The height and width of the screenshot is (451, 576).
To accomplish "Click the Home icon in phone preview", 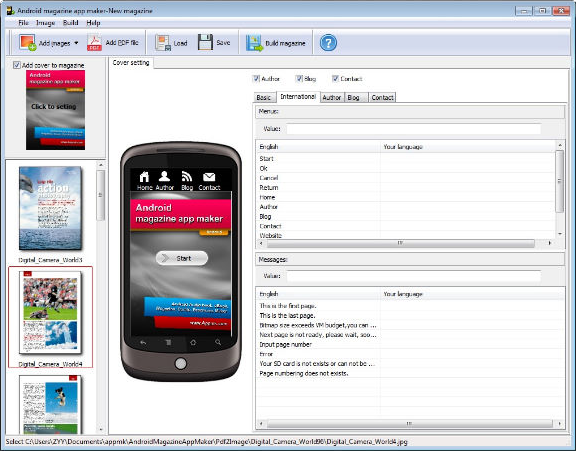I will coord(144,177).
